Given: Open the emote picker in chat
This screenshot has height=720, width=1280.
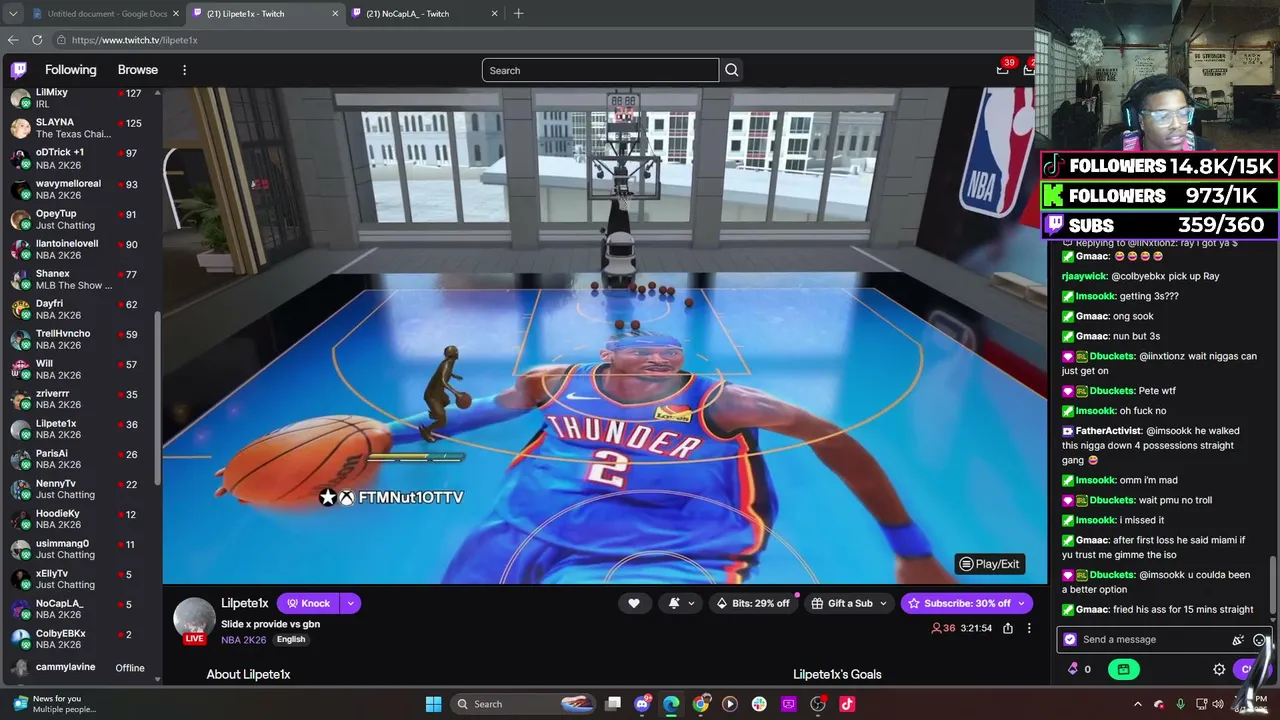Looking at the screenshot, I should [x=1259, y=640].
